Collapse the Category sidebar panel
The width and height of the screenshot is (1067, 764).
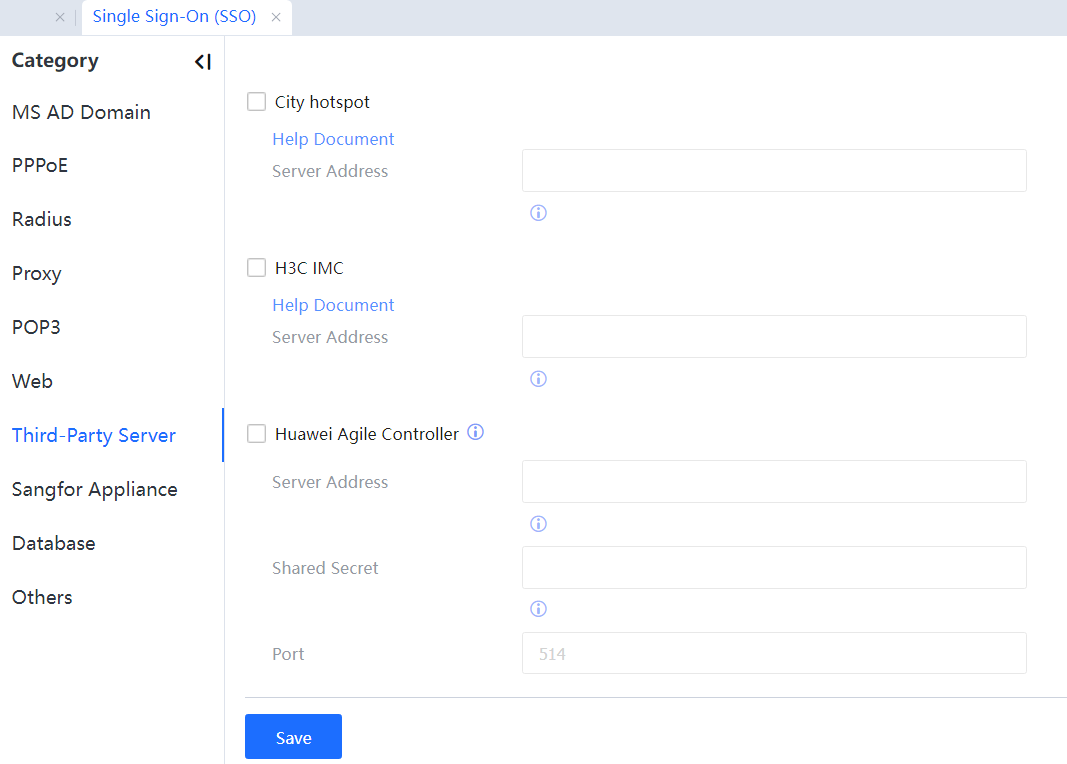click(x=203, y=62)
